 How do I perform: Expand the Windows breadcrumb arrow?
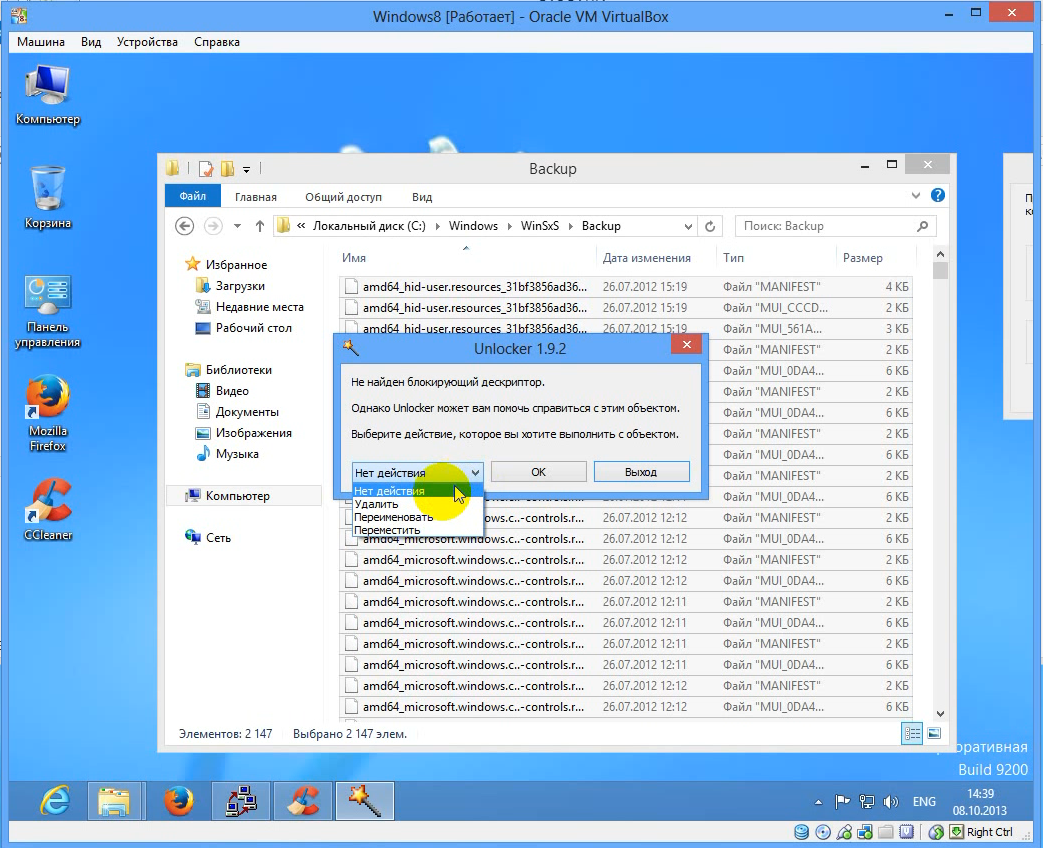[510, 226]
